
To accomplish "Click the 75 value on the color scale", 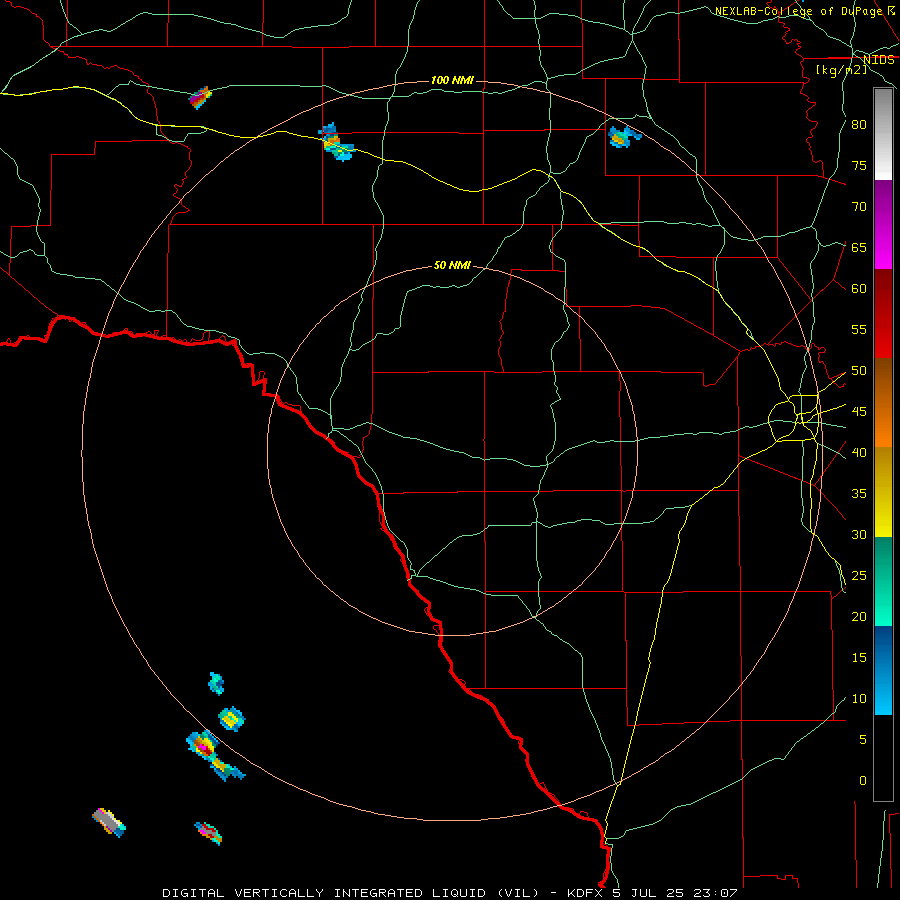I will click(859, 166).
